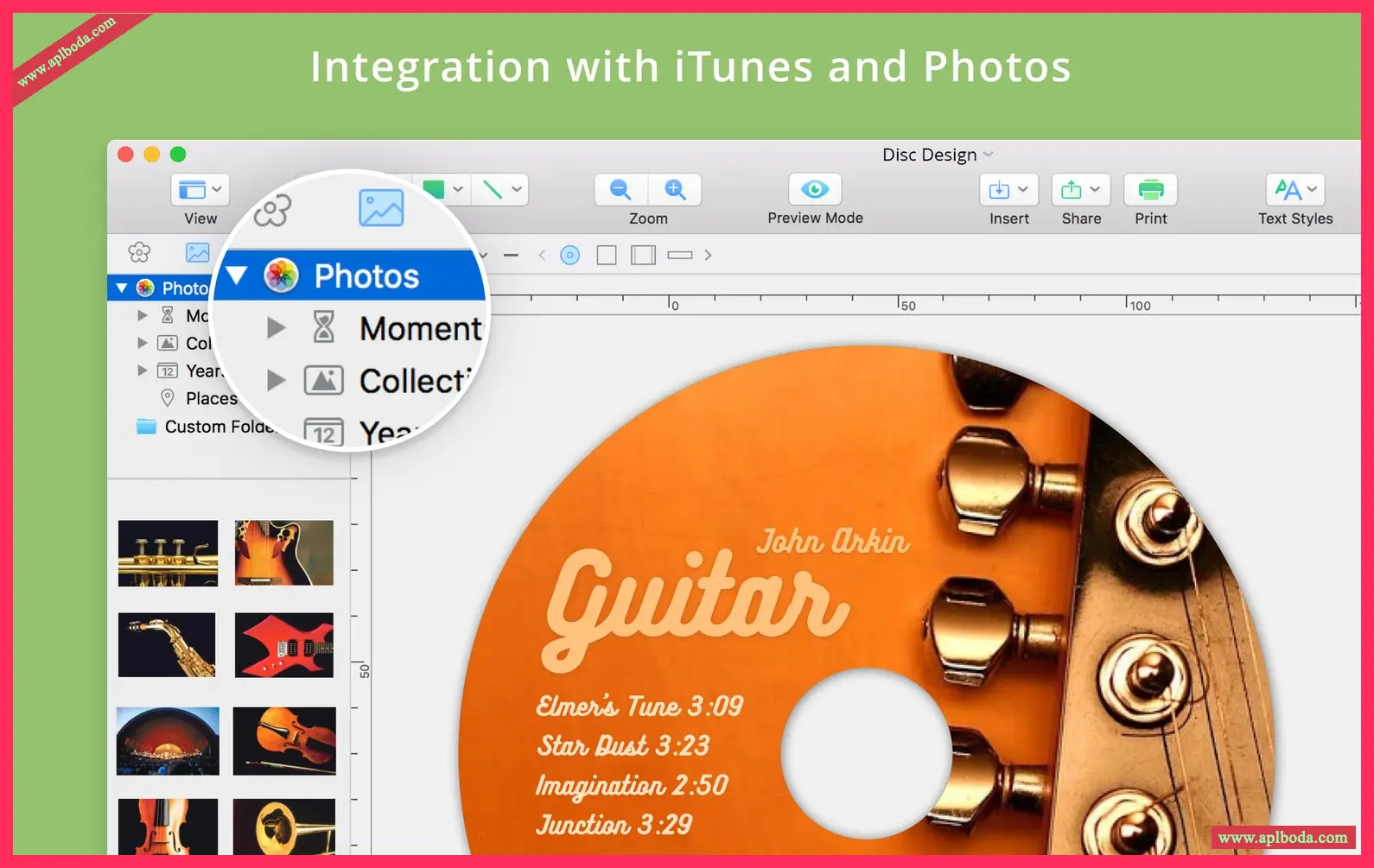Viewport: 1374px width, 868px height.
Task: Click the green fill color swatch
Action: click(436, 189)
